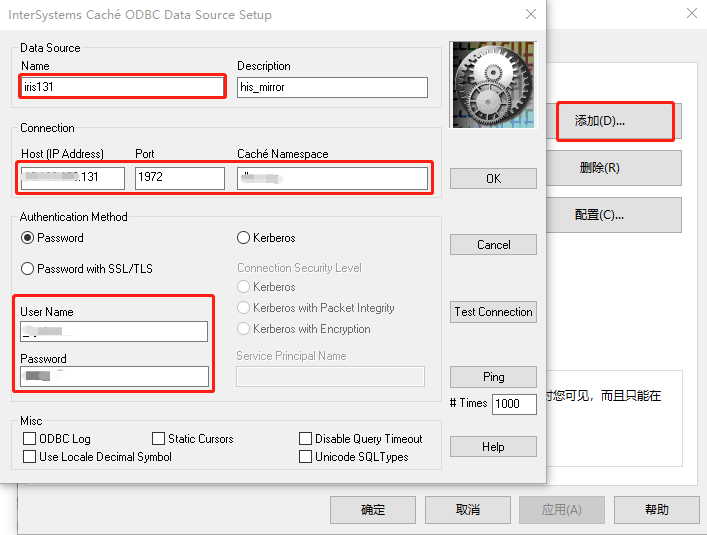Click the Ping button
The width and height of the screenshot is (707, 535).
click(x=493, y=377)
